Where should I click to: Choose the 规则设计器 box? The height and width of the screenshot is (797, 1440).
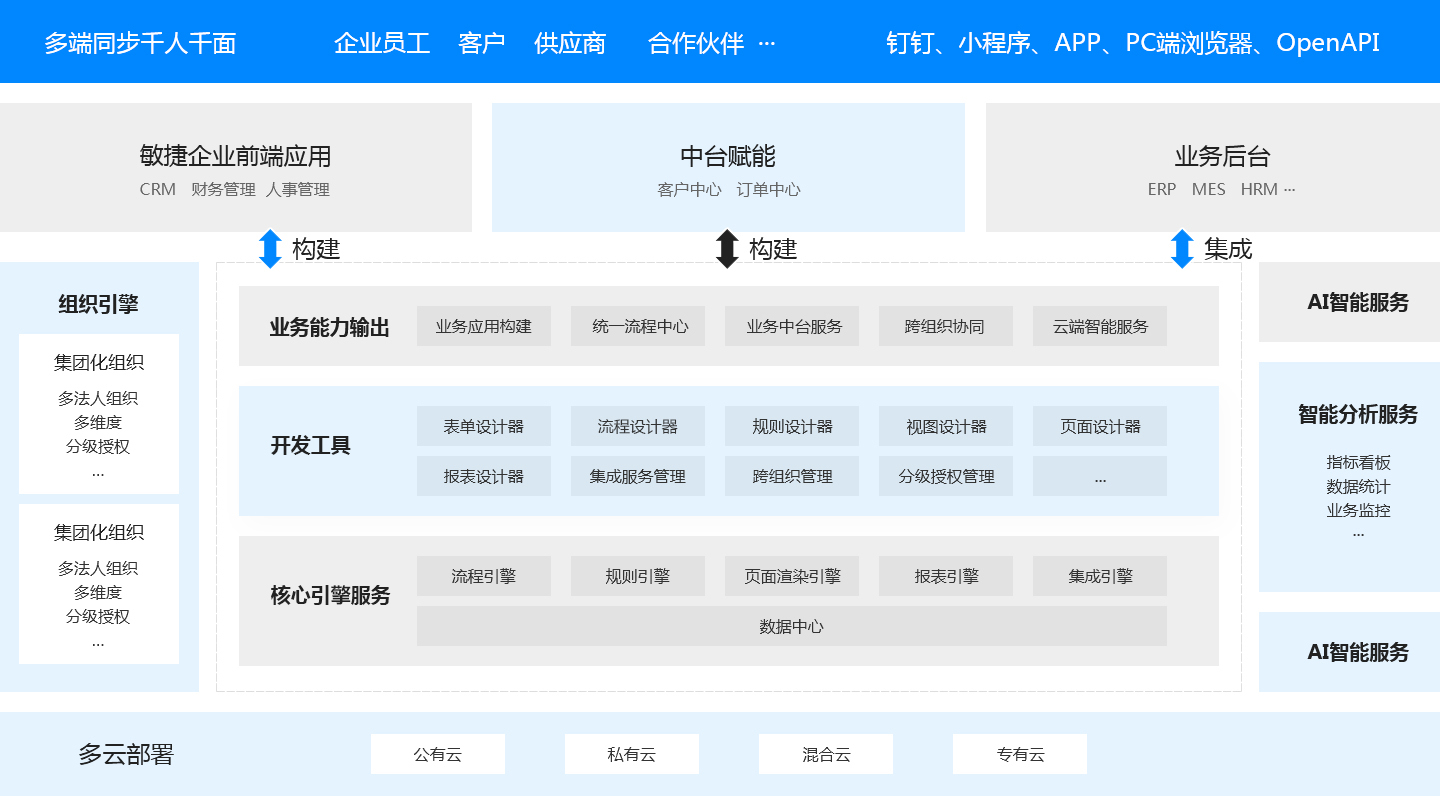point(792,426)
